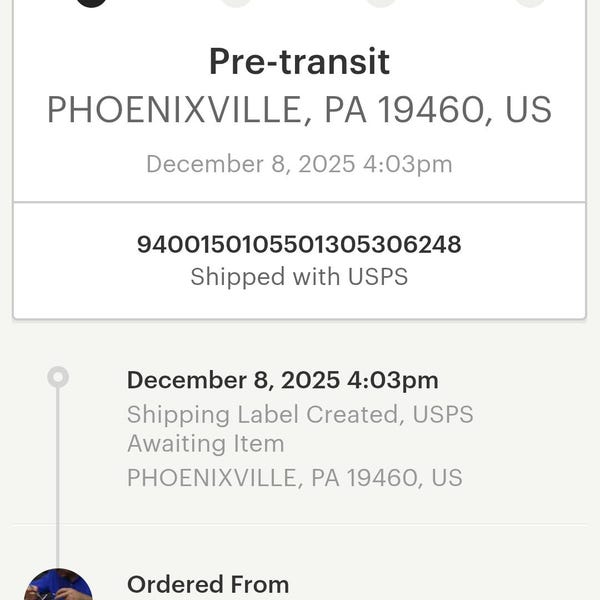Click the card's bottom shadow edge
Image resolution: width=600 pixels, height=600 pixels.
point(299,318)
